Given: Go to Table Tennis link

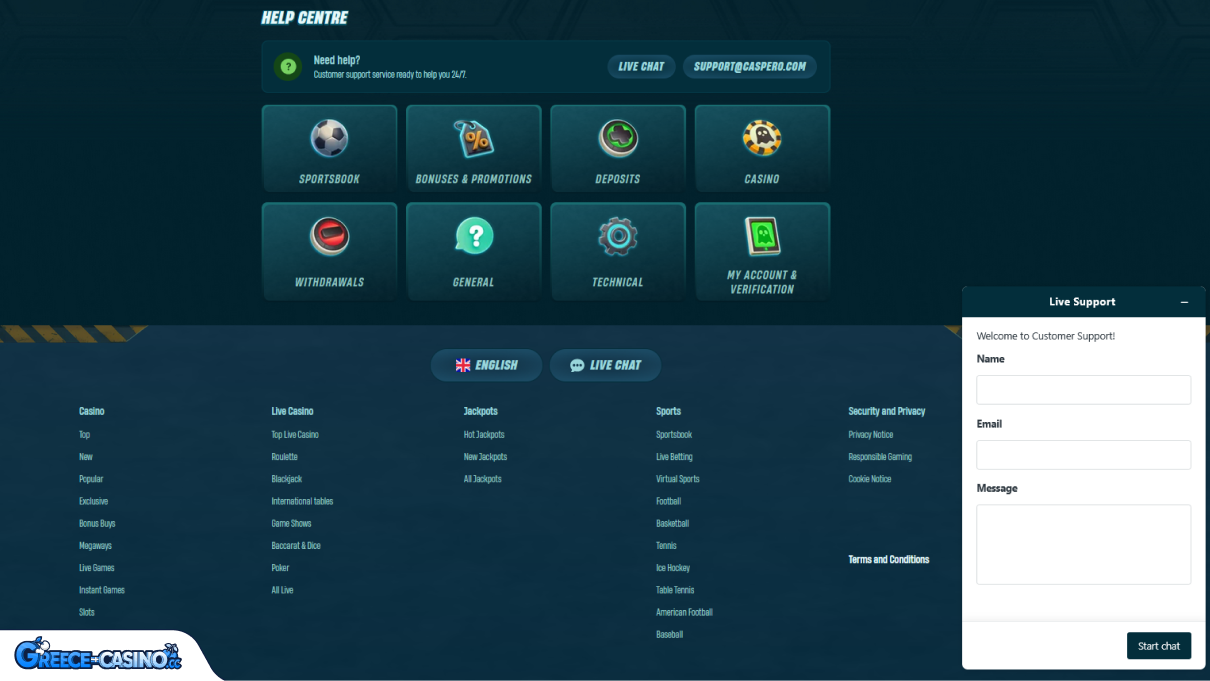Looking at the screenshot, I should point(675,590).
